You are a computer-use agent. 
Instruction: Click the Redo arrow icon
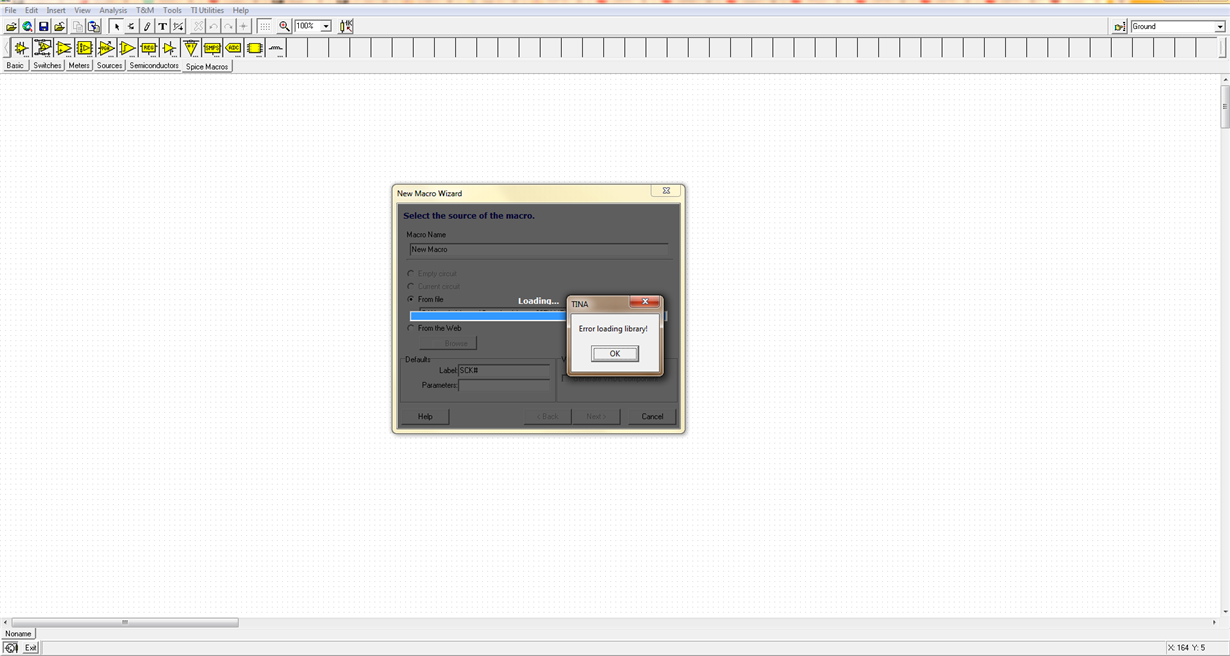(228, 27)
